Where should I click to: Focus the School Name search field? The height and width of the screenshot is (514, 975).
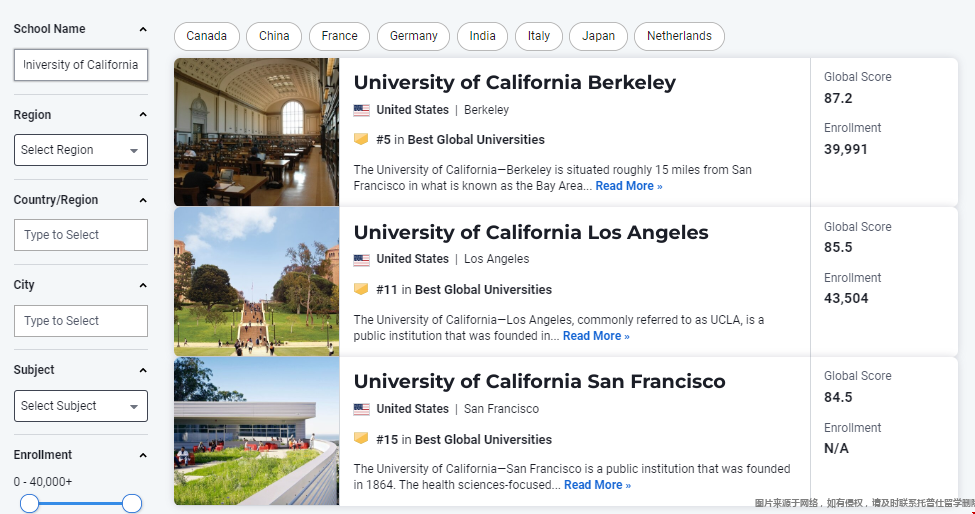click(x=81, y=65)
